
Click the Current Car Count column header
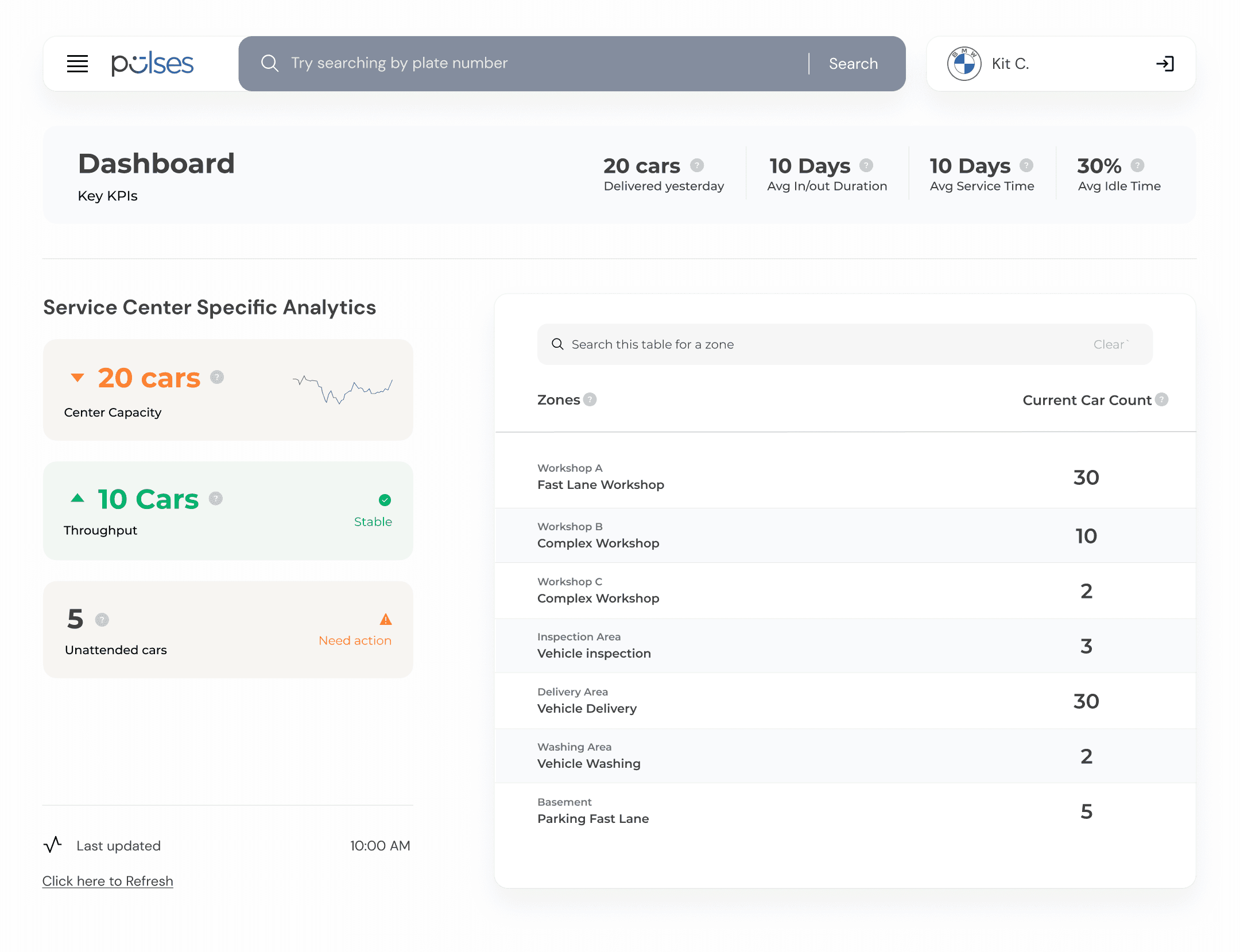click(x=1087, y=400)
